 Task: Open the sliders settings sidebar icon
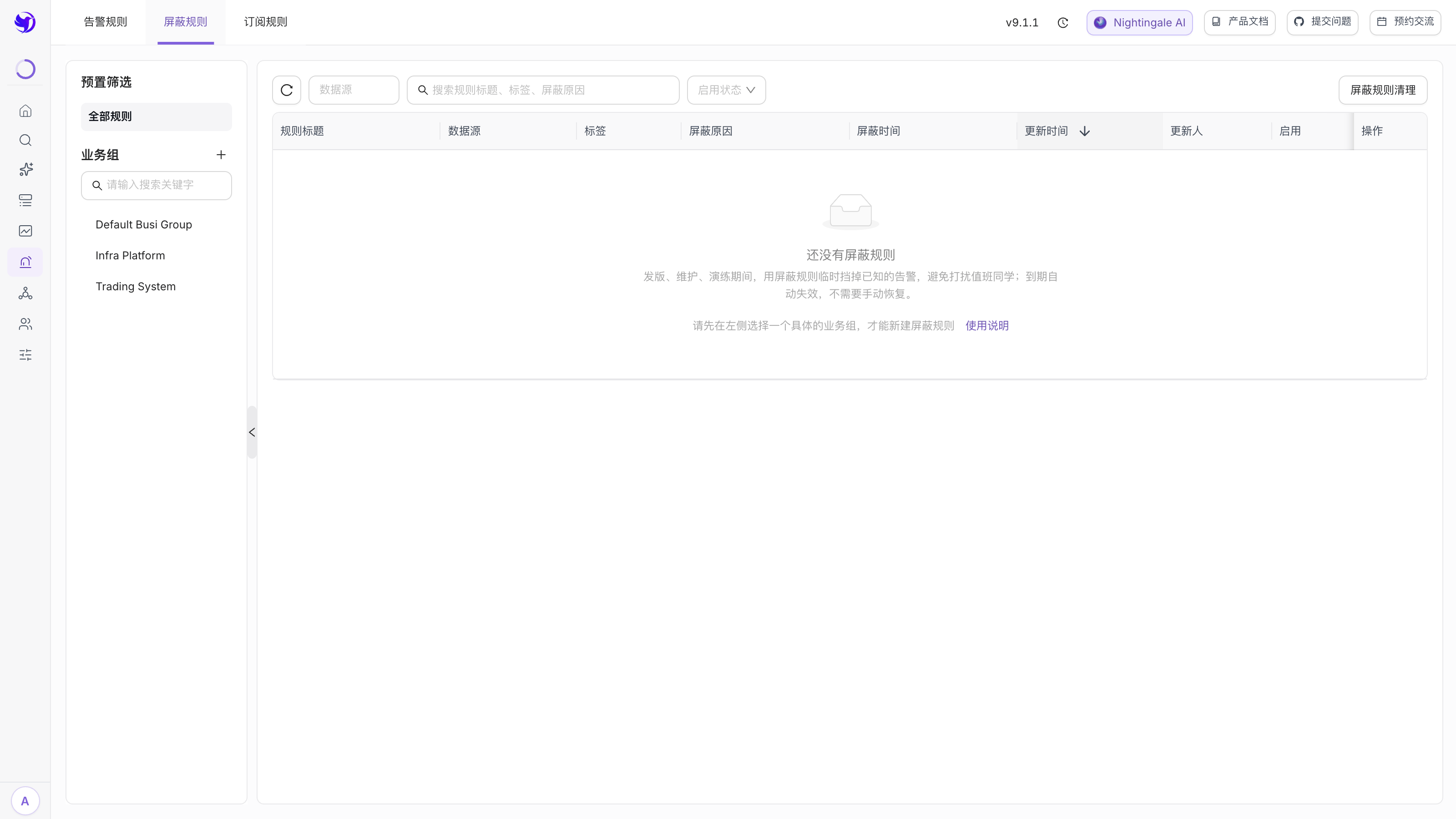(x=25, y=355)
